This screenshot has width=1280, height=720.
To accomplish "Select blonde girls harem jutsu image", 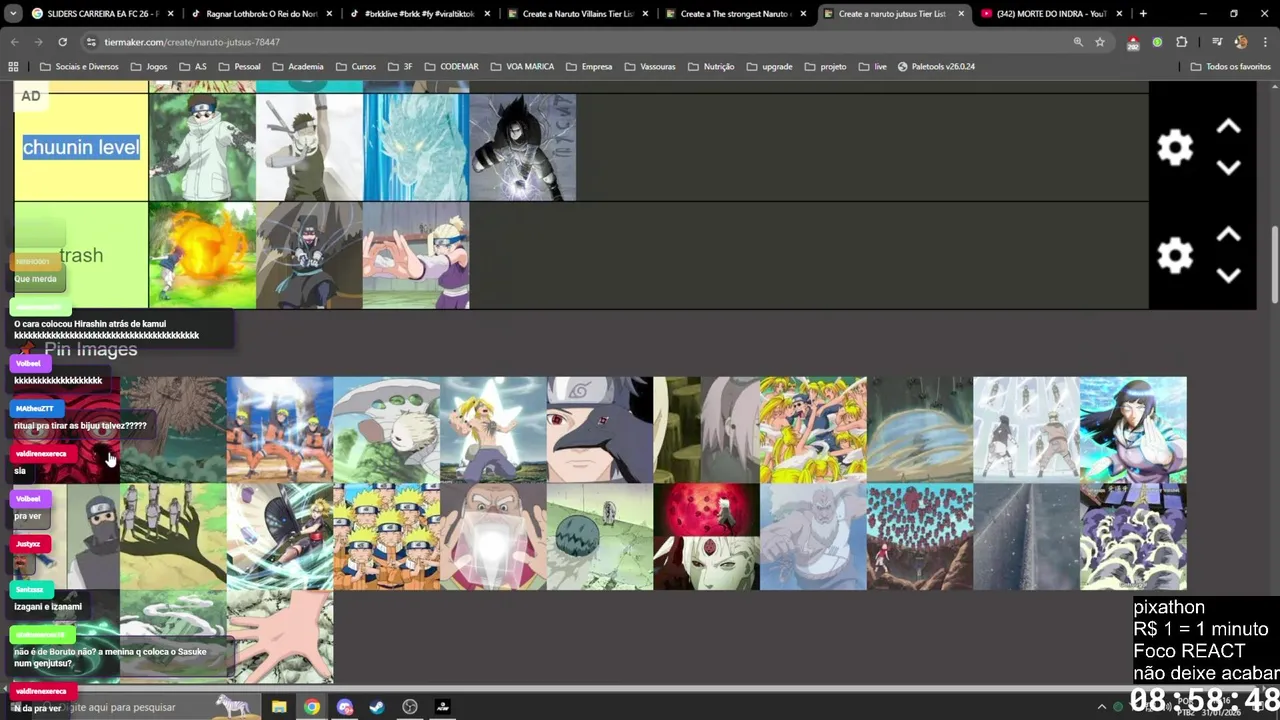I will pyautogui.click(x=813, y=430).
